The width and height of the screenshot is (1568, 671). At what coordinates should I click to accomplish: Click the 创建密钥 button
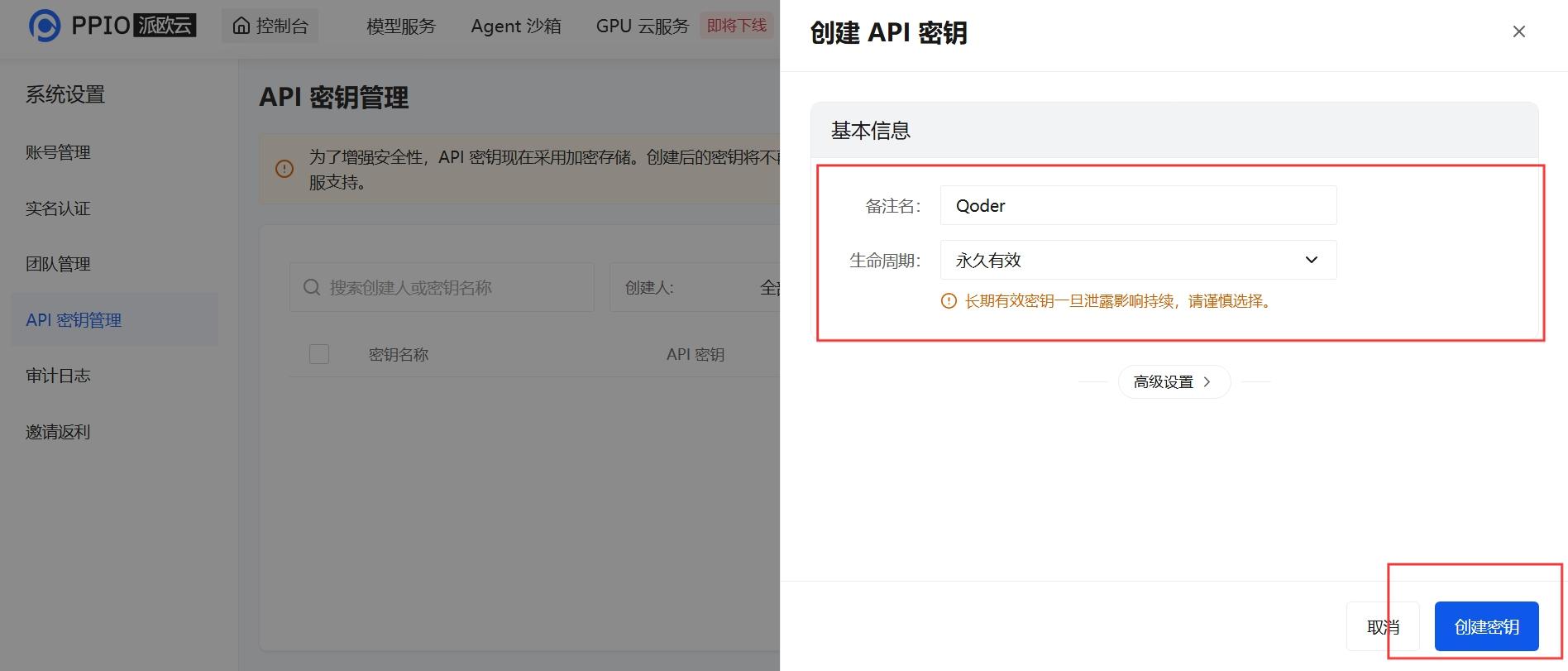[x=1486, y=626]
